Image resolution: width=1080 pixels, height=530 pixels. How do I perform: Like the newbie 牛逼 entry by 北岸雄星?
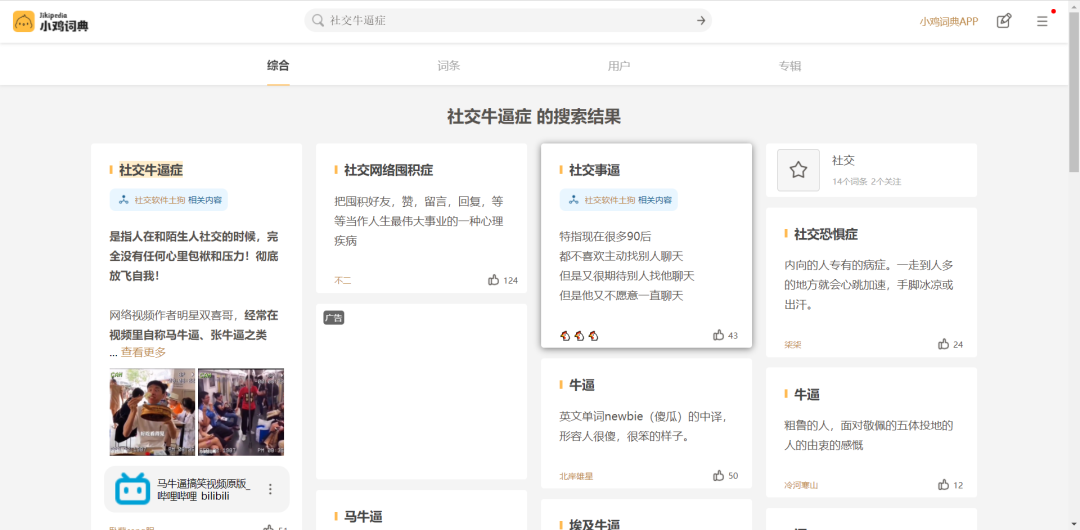coord(718,476)
